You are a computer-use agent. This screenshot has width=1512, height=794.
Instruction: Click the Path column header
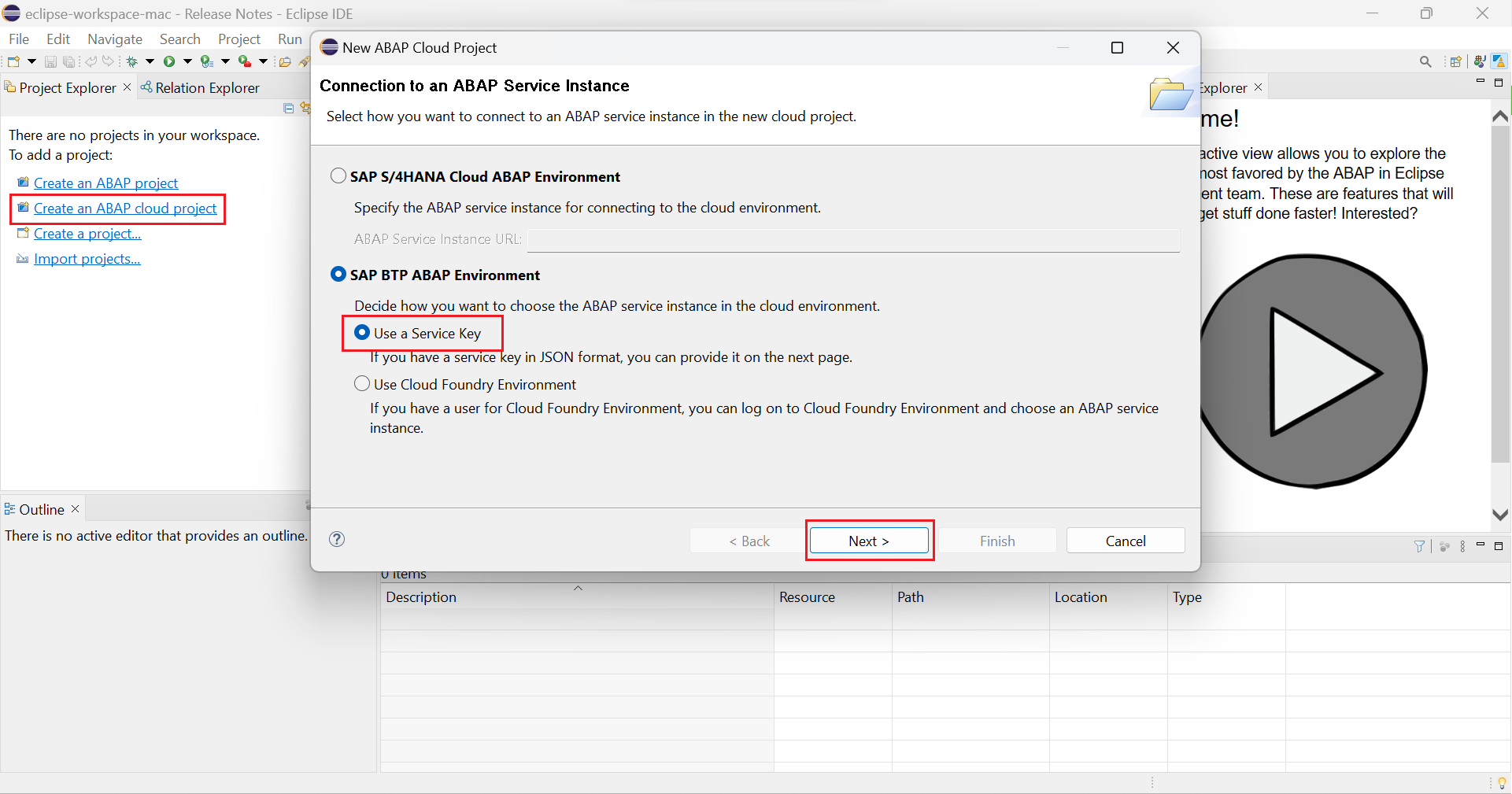970,596
